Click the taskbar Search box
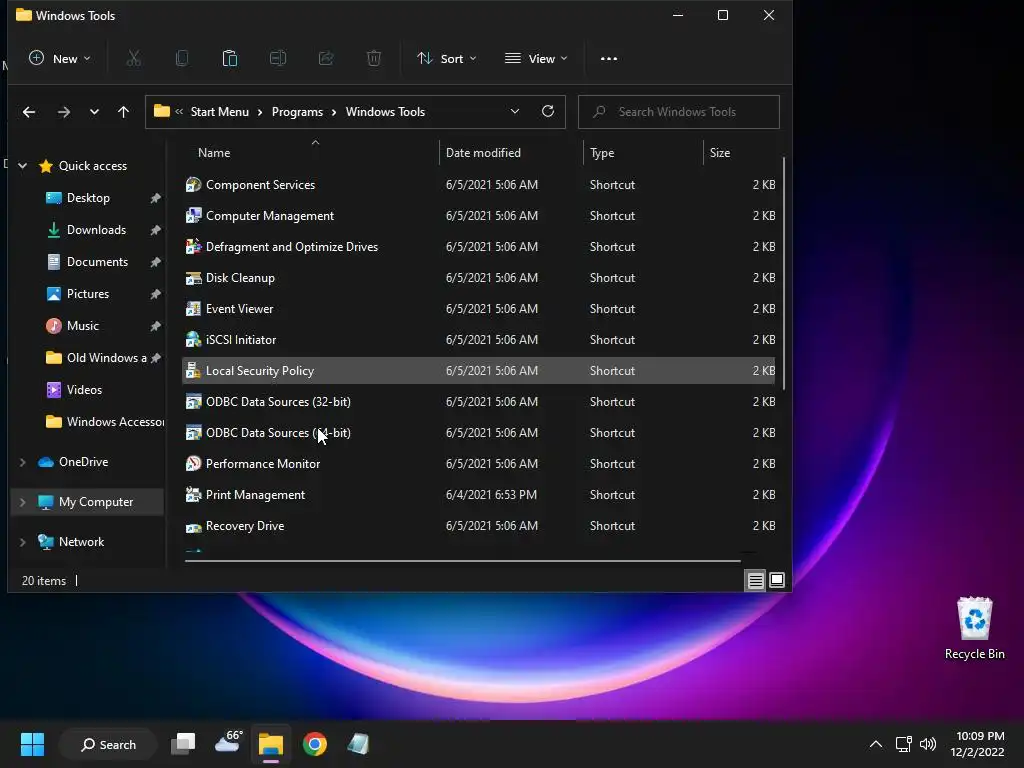 coord(108,744)
